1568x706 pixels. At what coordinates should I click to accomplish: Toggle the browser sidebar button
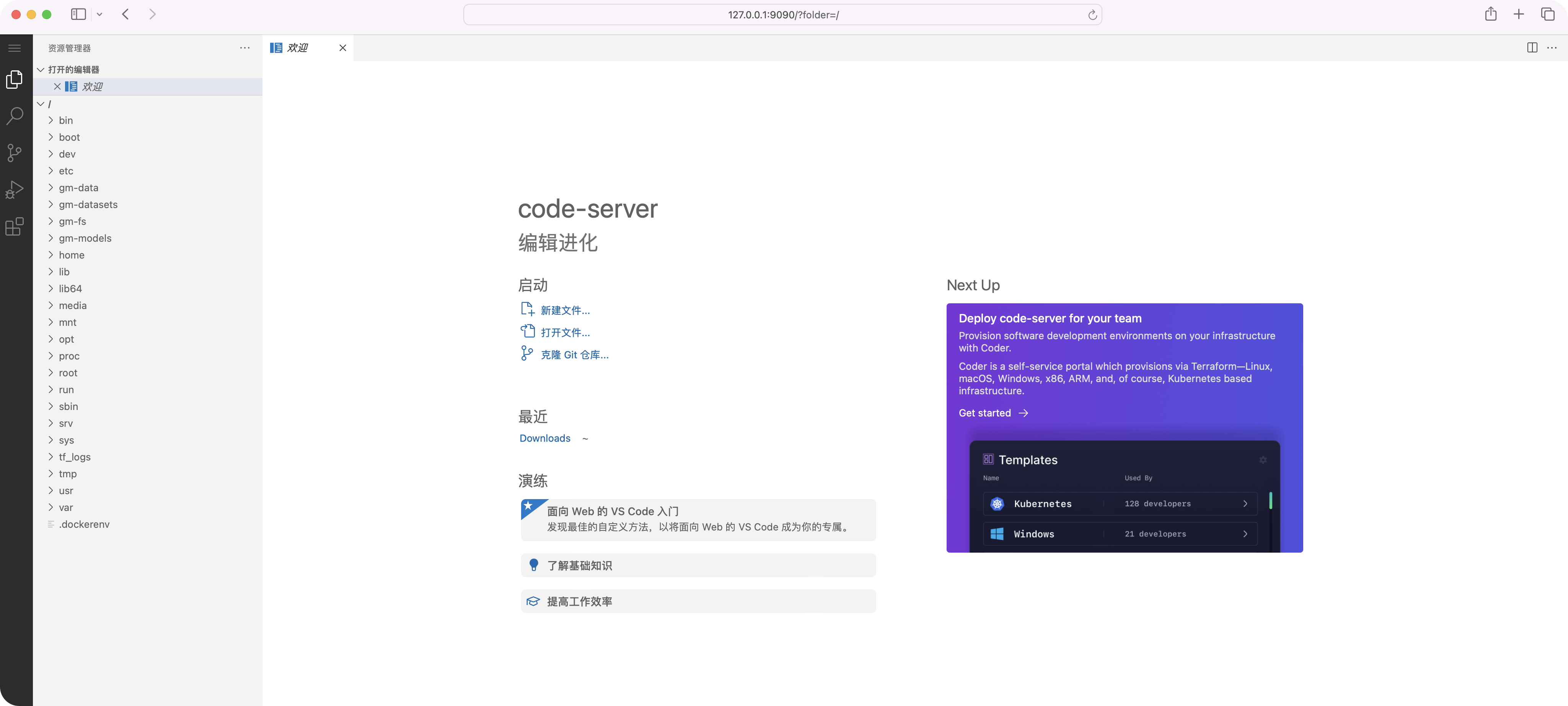(x=78, y=14)
